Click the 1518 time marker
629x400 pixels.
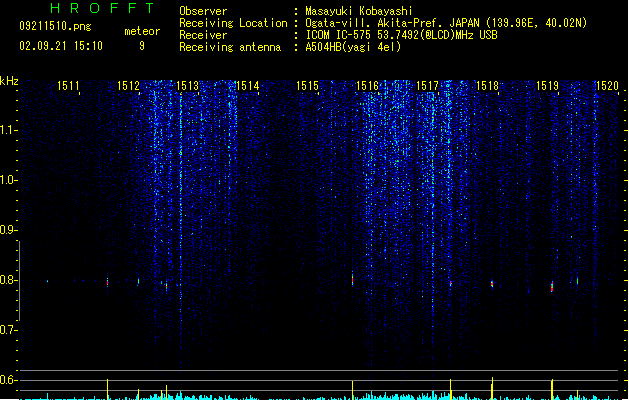point(487,86)
